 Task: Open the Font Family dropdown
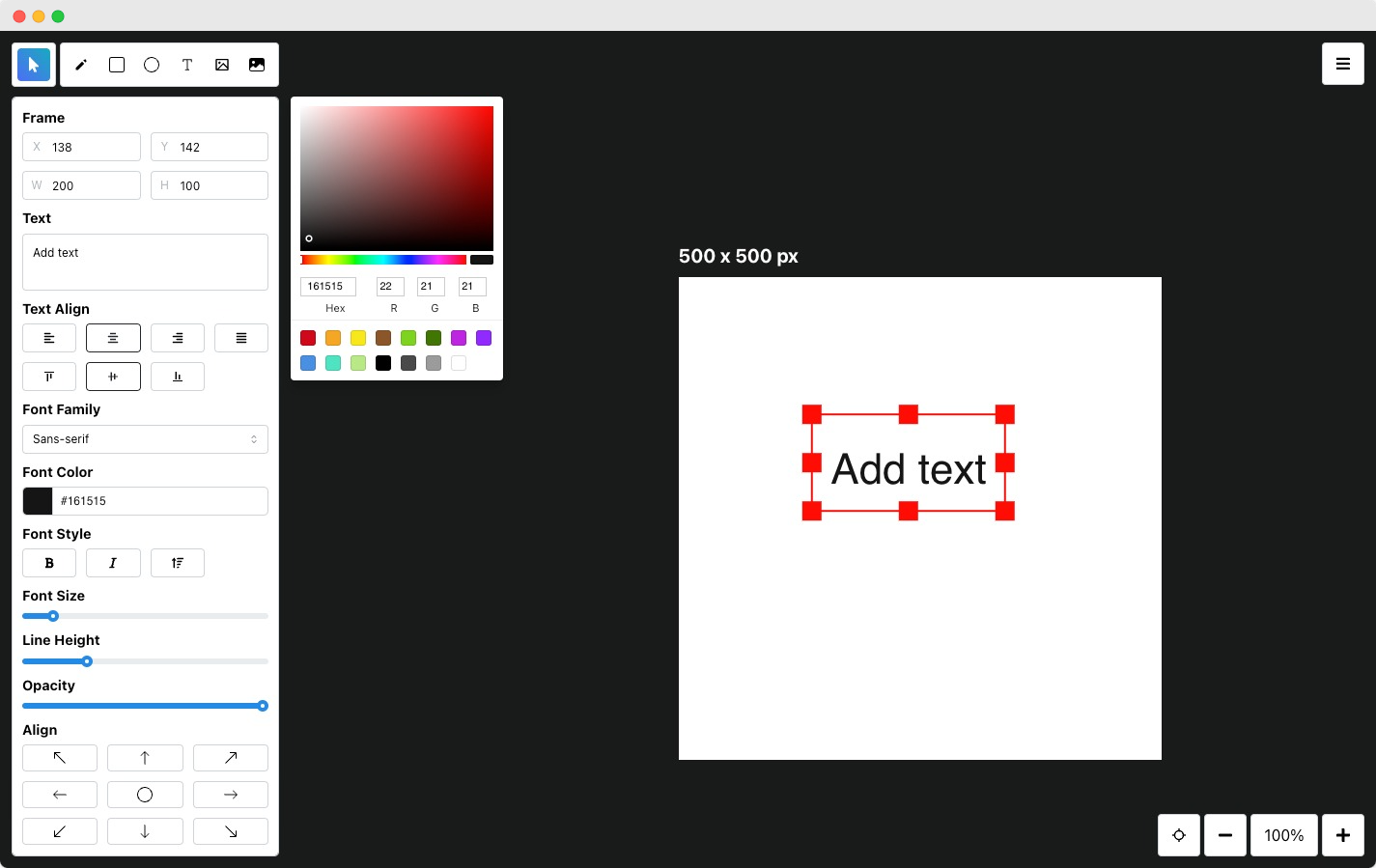[x=145, y=439]
